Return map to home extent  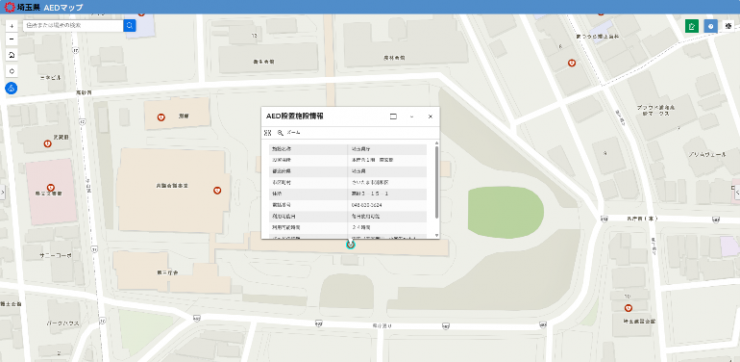12,55
